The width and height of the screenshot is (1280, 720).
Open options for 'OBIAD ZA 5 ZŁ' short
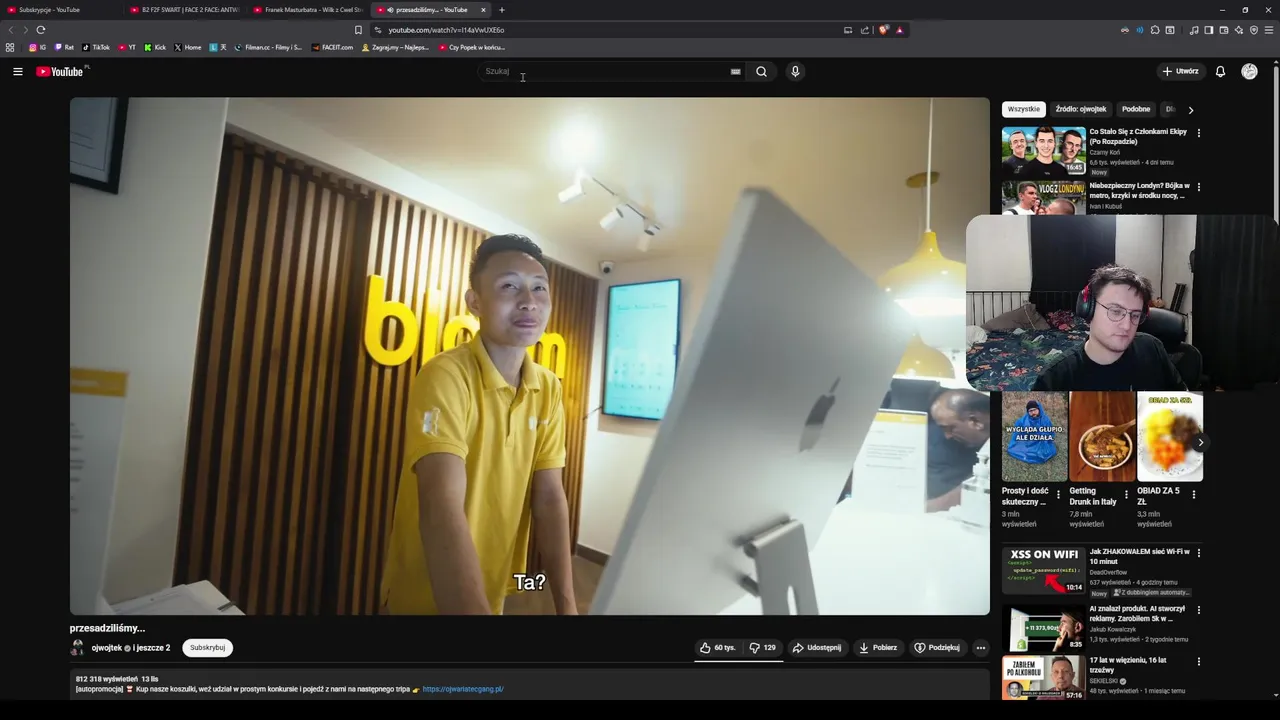pos(1193,494)
